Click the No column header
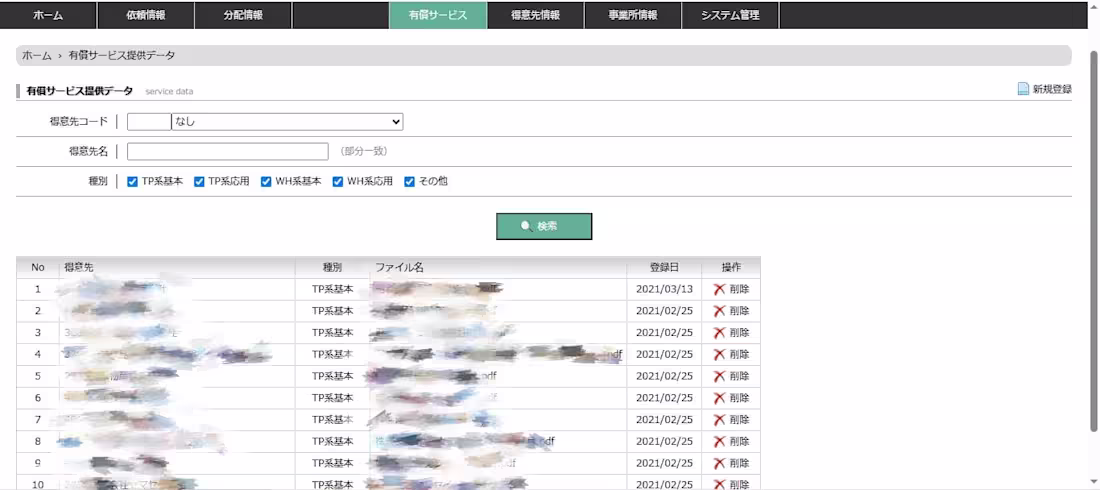The image size is (1100, 490). tap(38, 267)
